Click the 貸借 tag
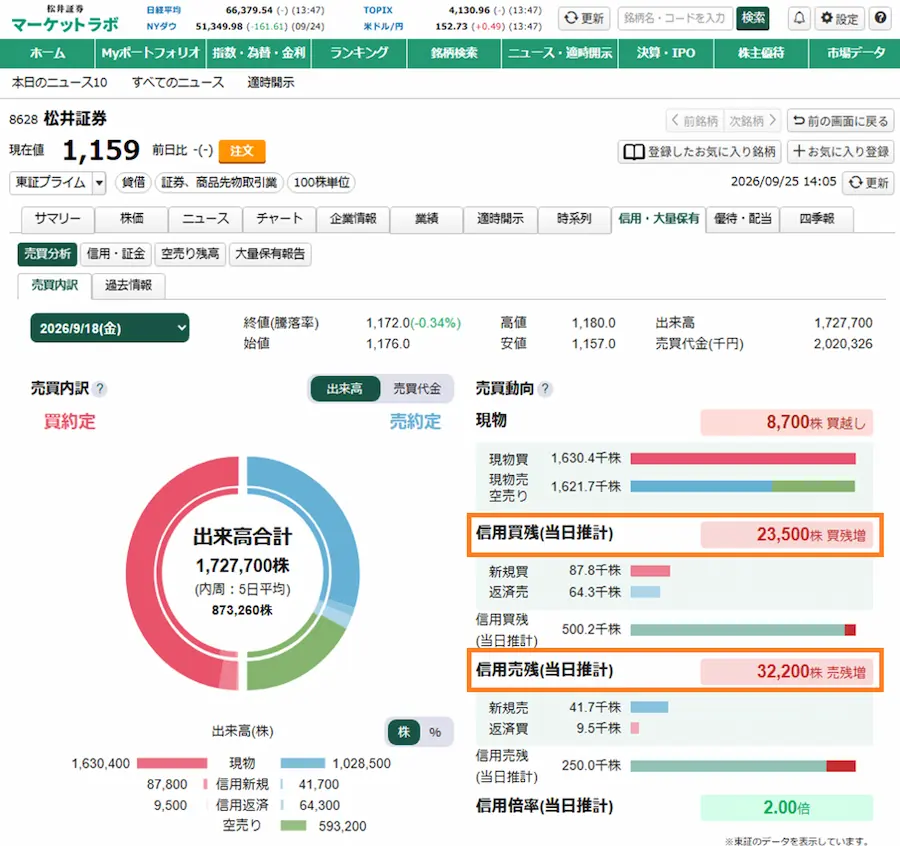This screenshot has height=846, width=900. click(x=133, y=183)
